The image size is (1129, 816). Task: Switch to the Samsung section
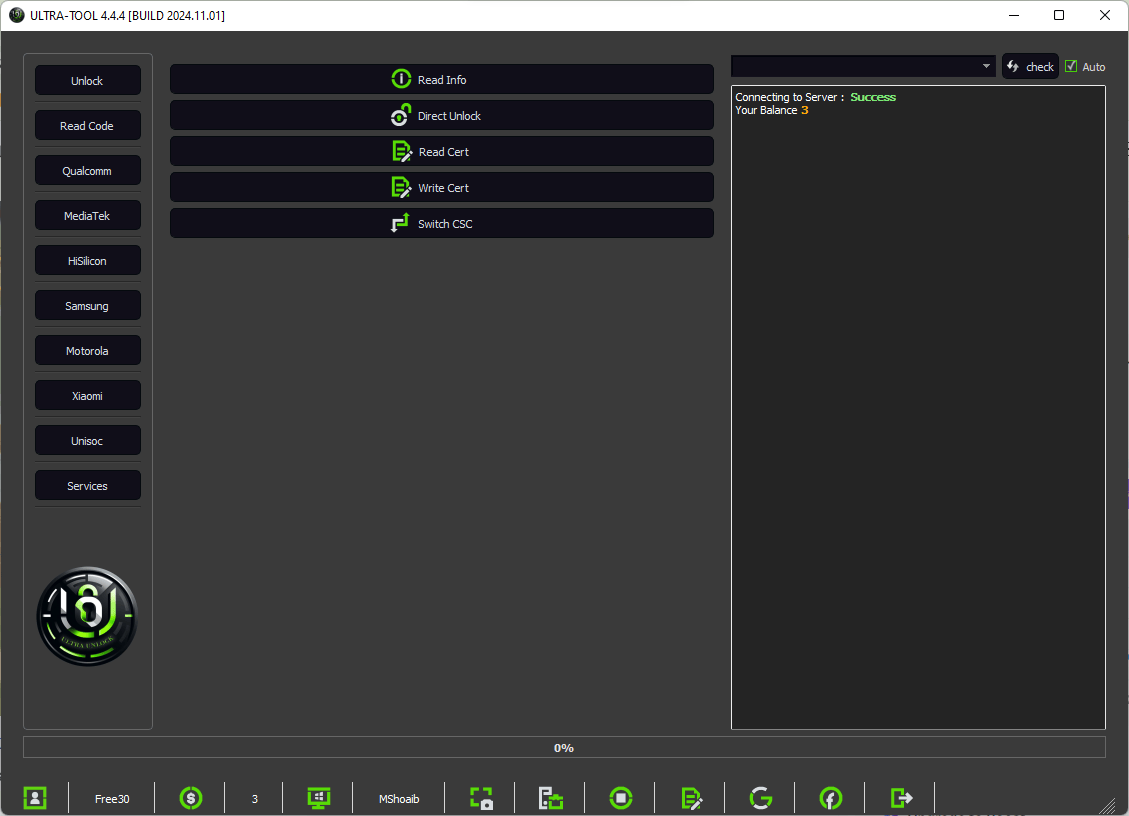pyautogui.click(x=88, y=306)
